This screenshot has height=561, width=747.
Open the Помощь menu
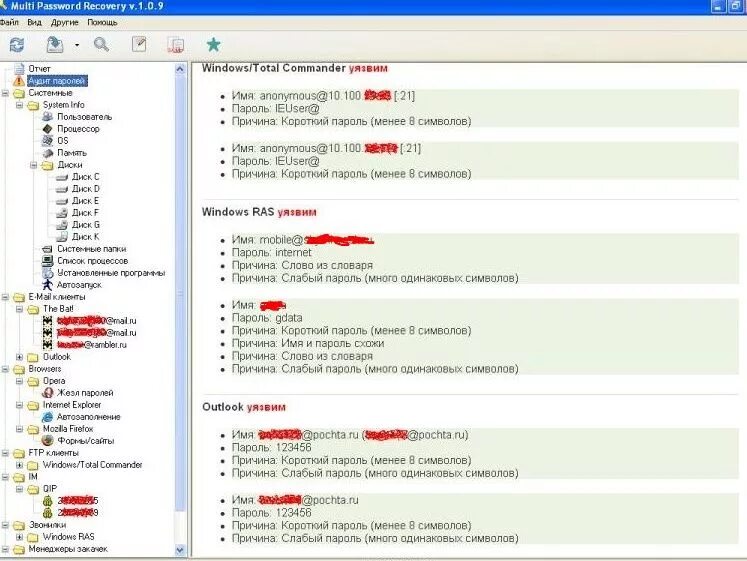pyautogui.click(x=102, y=22)
